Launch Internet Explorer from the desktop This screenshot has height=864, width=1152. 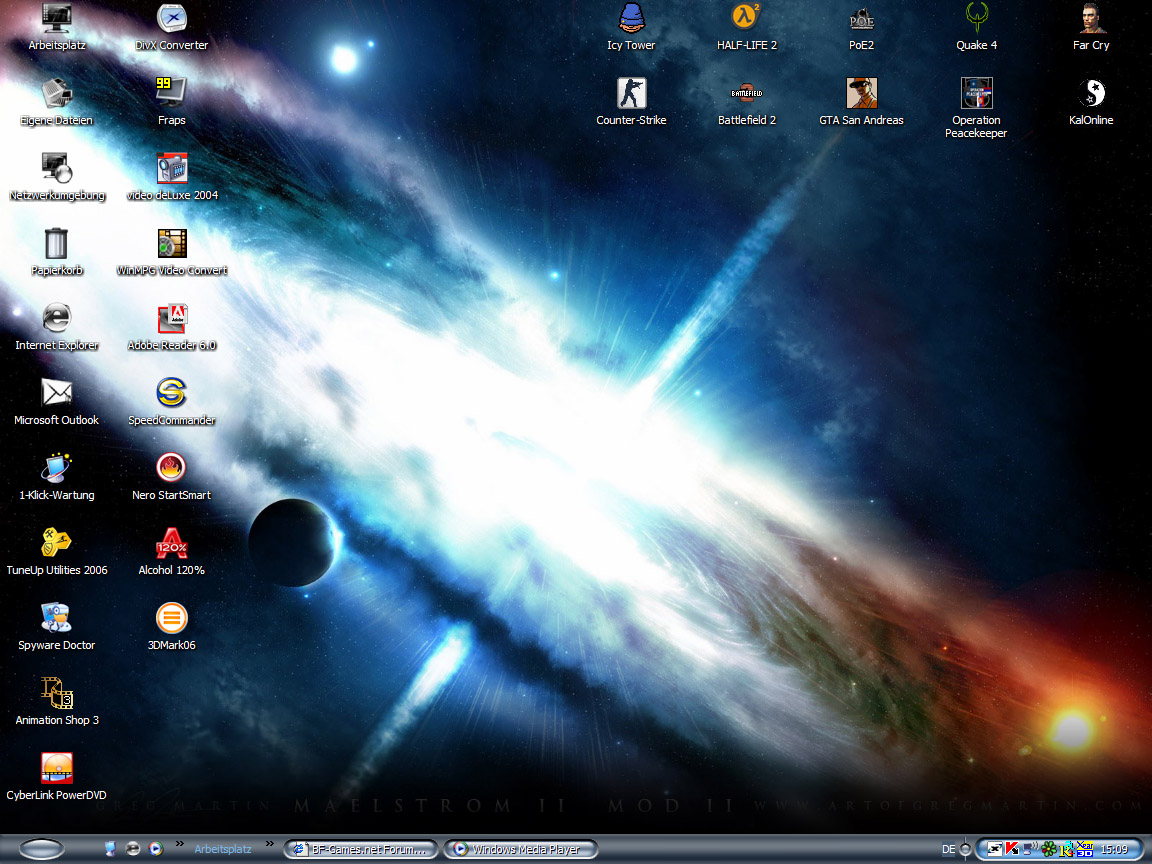tap(57, 326)
